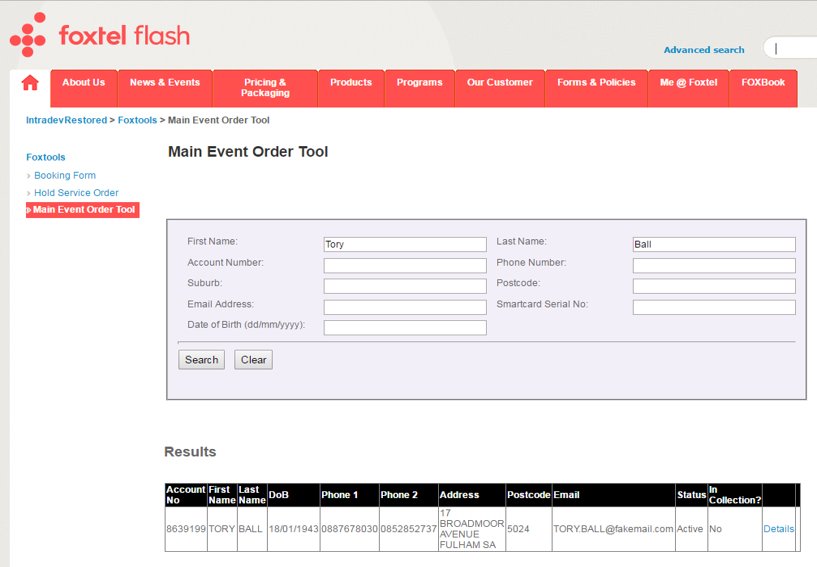Screen dimensions: 817x567
Task: Open the Programs menu
Action: (419, 88)
